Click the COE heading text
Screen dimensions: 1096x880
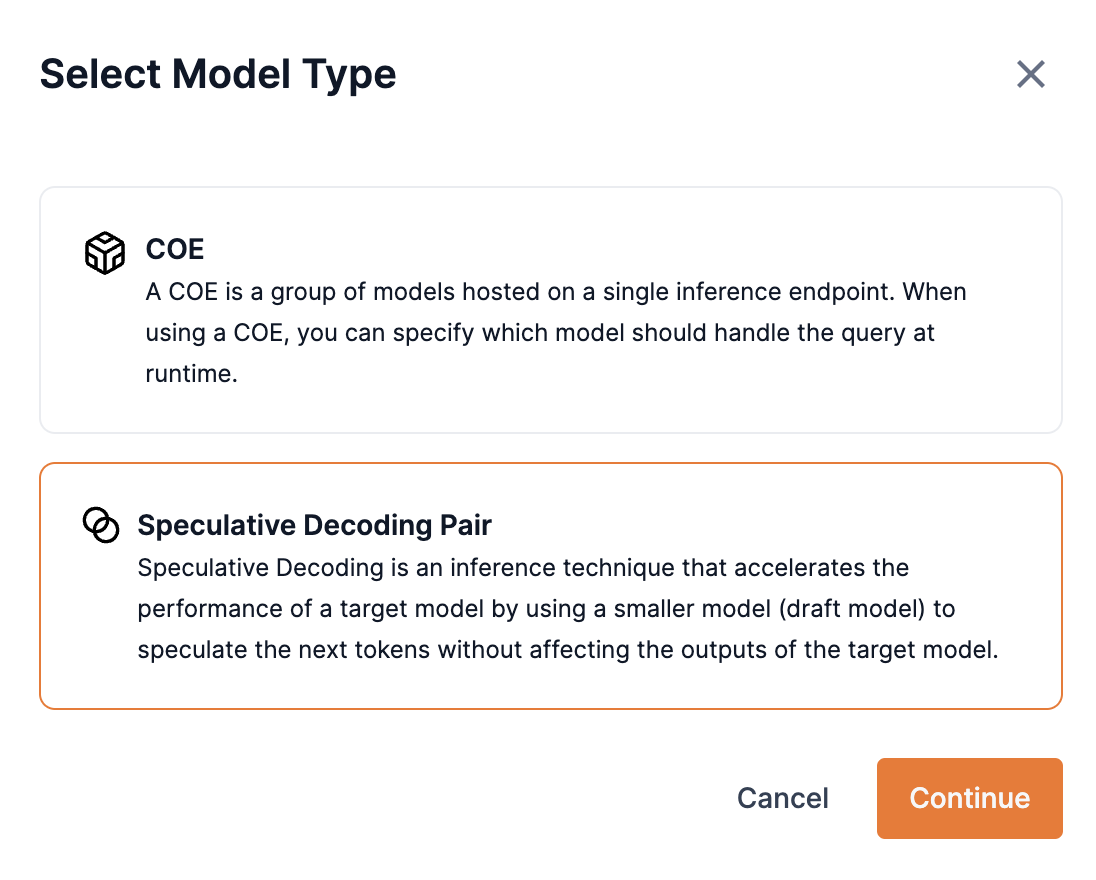174,250
